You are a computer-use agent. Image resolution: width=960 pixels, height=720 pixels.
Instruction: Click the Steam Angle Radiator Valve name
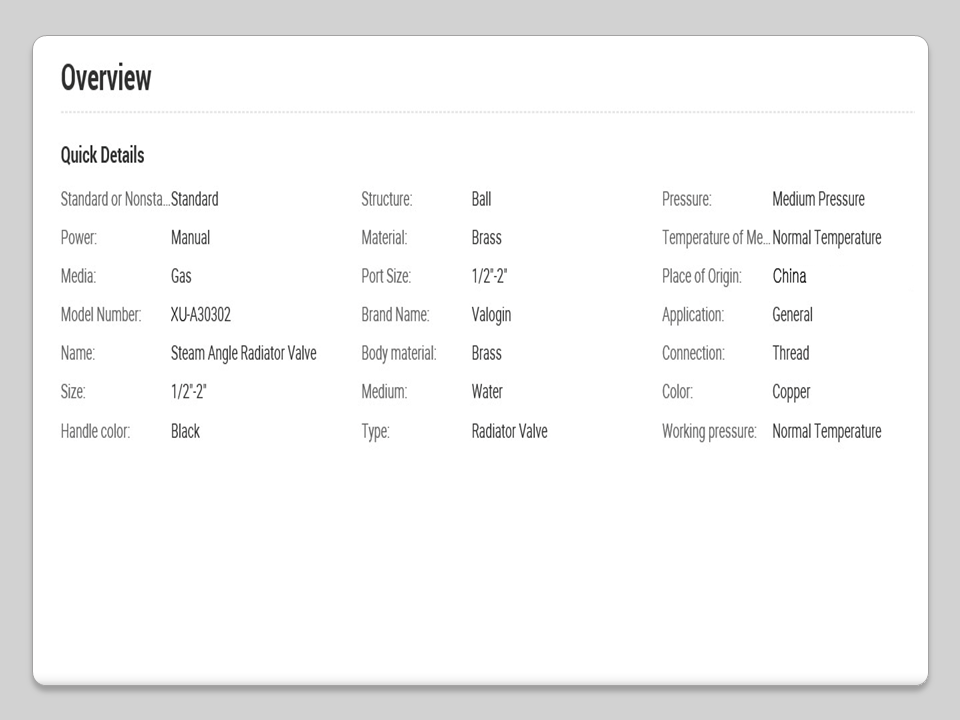pos(244,353)
